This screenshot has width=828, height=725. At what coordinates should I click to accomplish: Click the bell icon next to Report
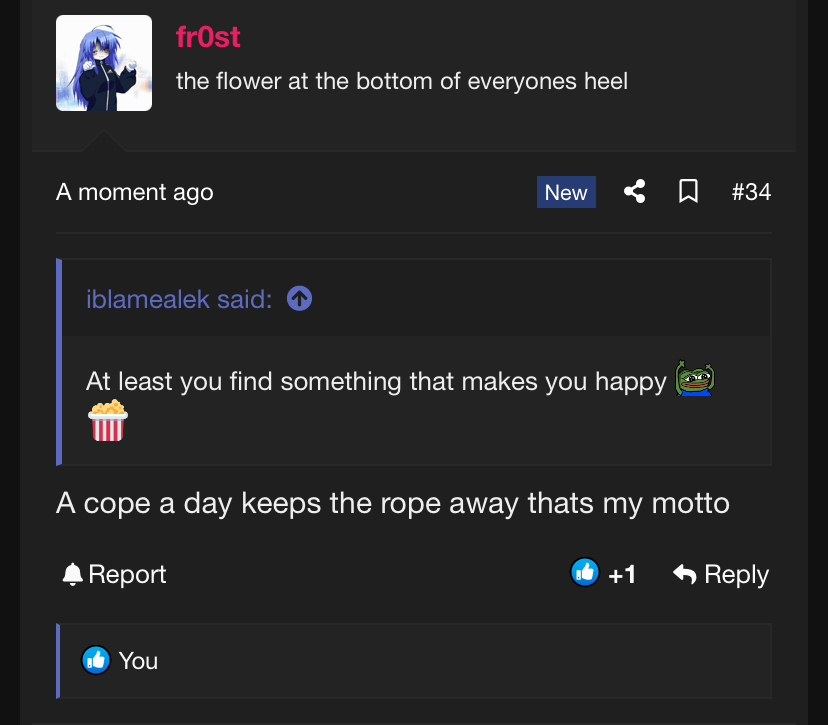pos(72,574)
